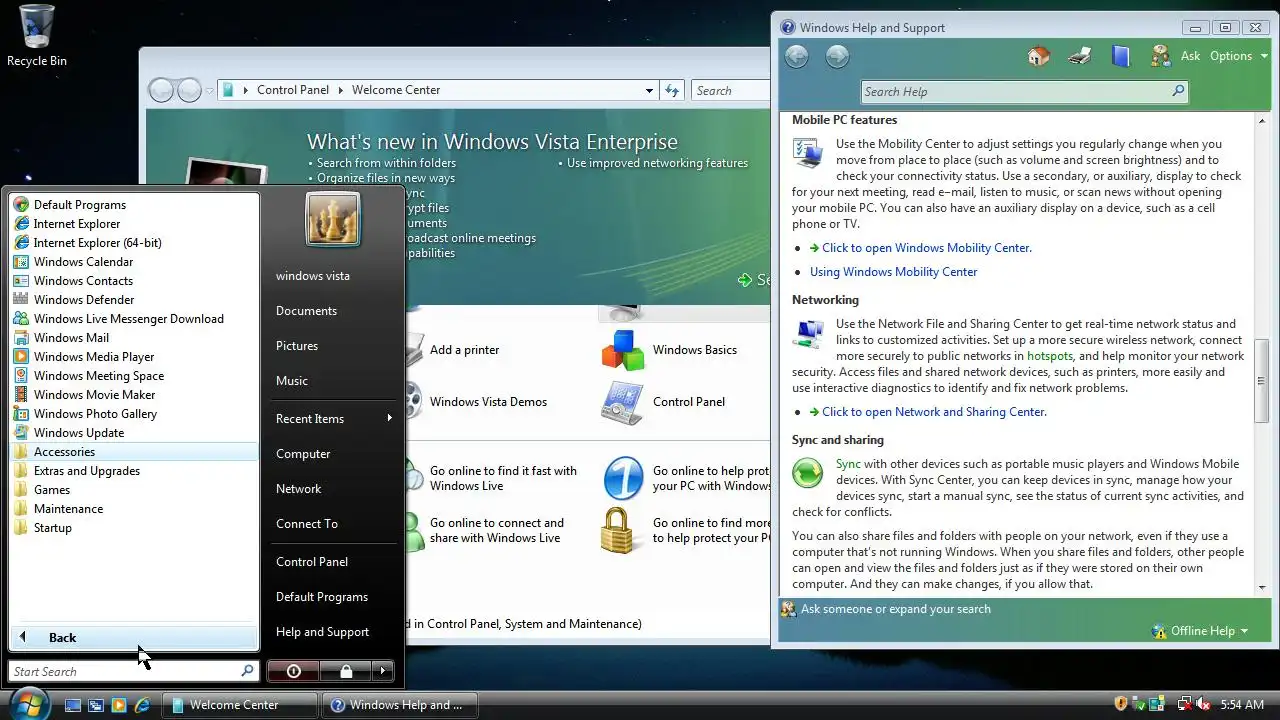1280x720 pixels.
Task: Click the taskbar clock 5:54 AM
Action: [x=1242, y=705]
